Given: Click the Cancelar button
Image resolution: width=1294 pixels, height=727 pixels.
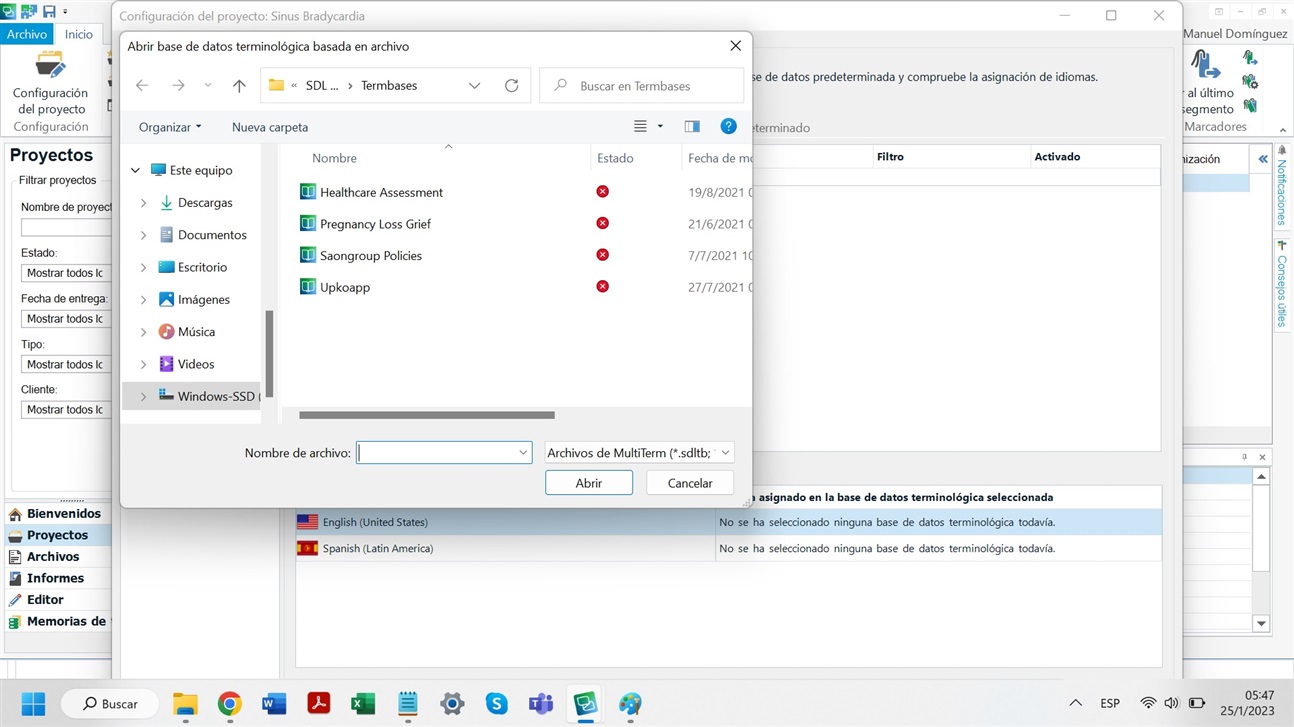Looking at the screenshot, I should [x=690, y=483].
